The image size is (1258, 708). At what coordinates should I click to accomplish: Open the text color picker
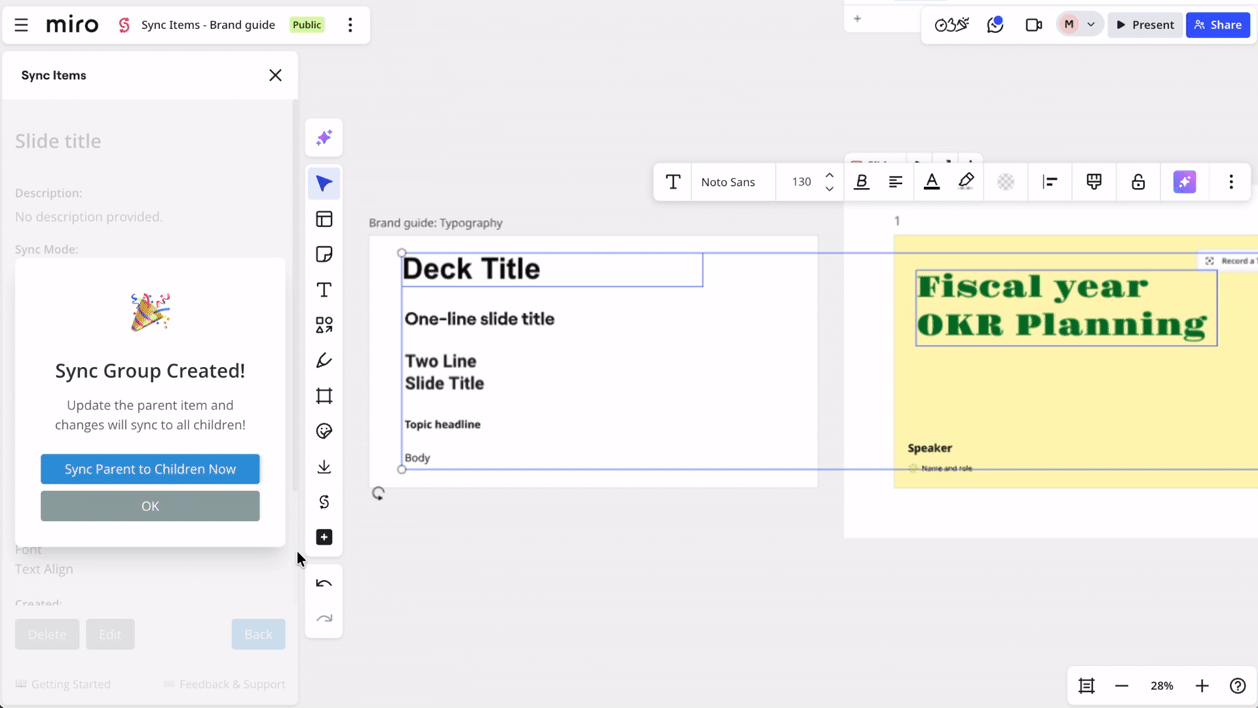931,182
